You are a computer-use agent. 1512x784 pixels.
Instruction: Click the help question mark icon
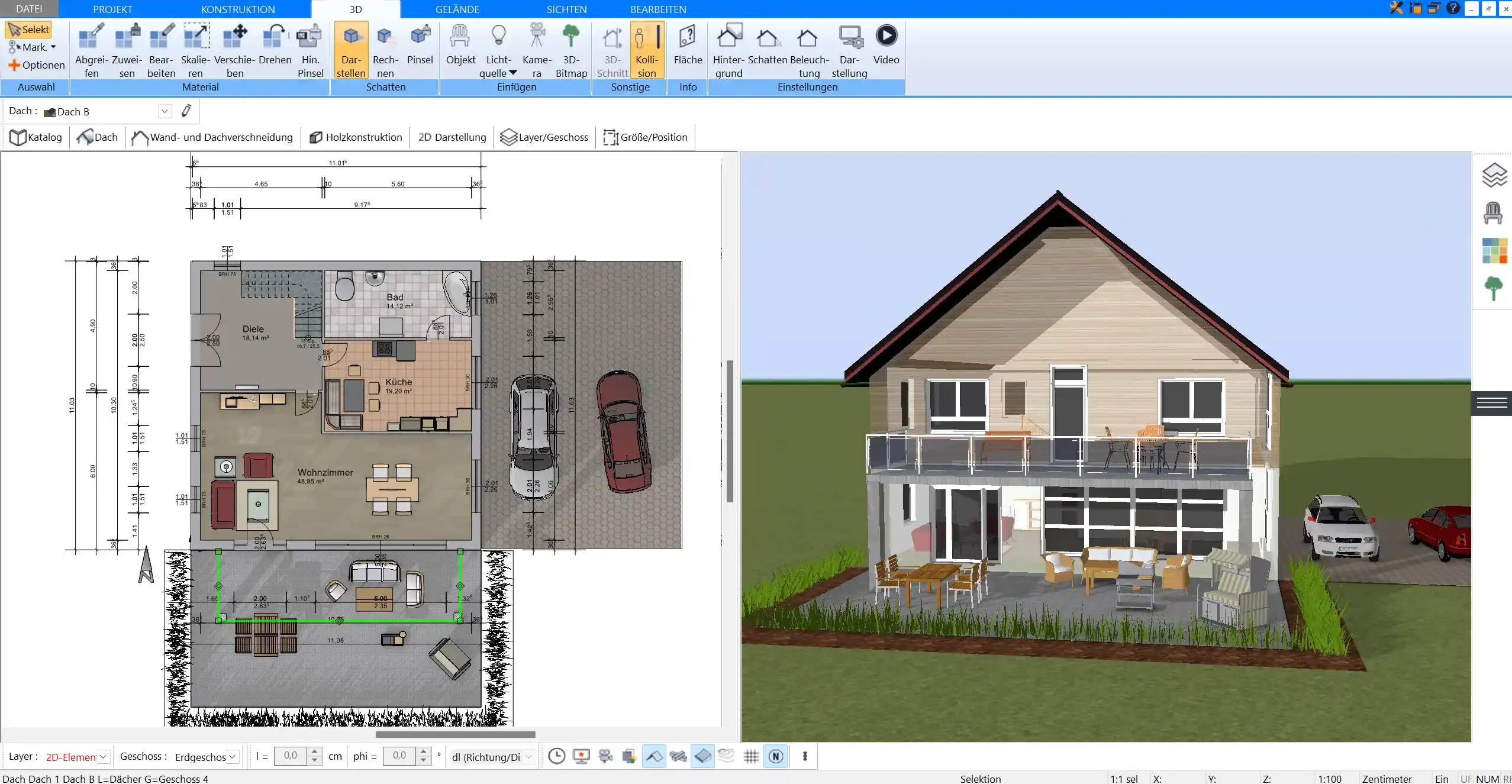coord(1453,8)
